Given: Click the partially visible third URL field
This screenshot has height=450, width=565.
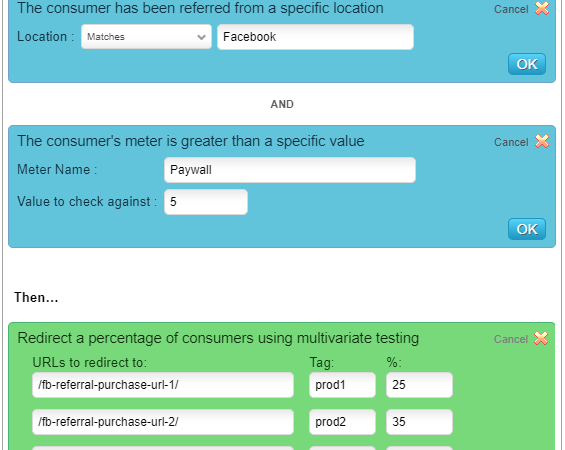Looking at the screenshot, I should pyautogui.click(x=163, y=448).
